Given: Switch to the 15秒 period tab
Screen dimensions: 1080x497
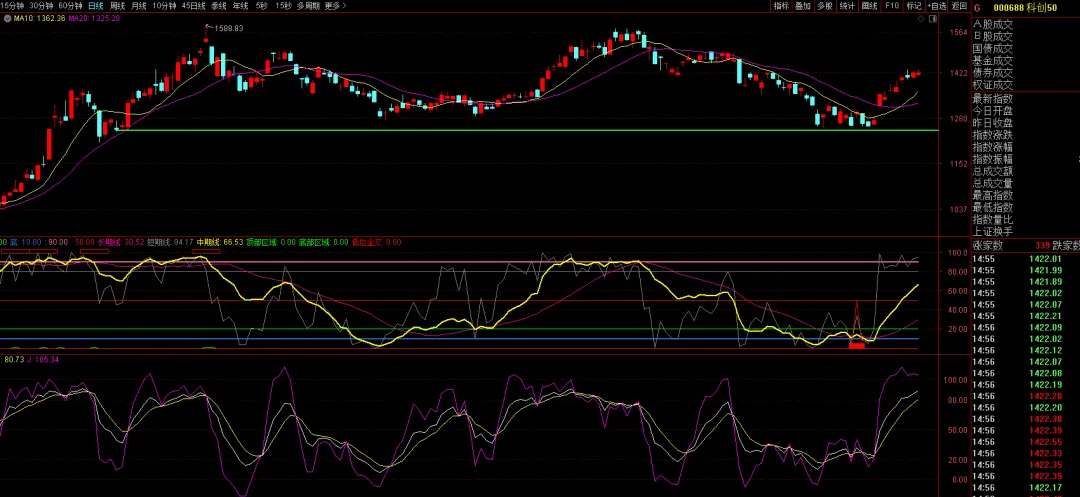Looking at the screenshot, I should pyautogui.click(x=283, y=6).
